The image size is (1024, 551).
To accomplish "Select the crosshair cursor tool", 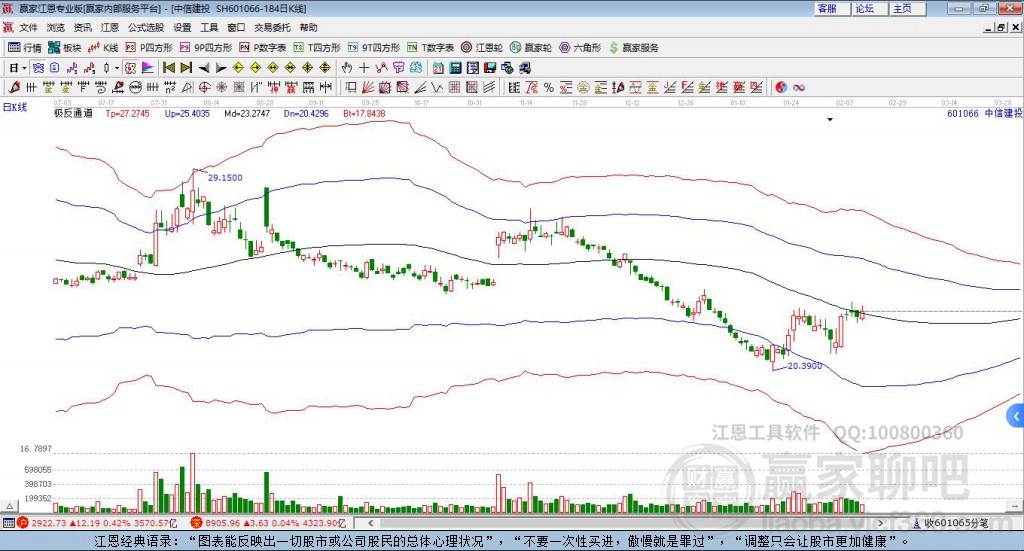I will 364,68.
